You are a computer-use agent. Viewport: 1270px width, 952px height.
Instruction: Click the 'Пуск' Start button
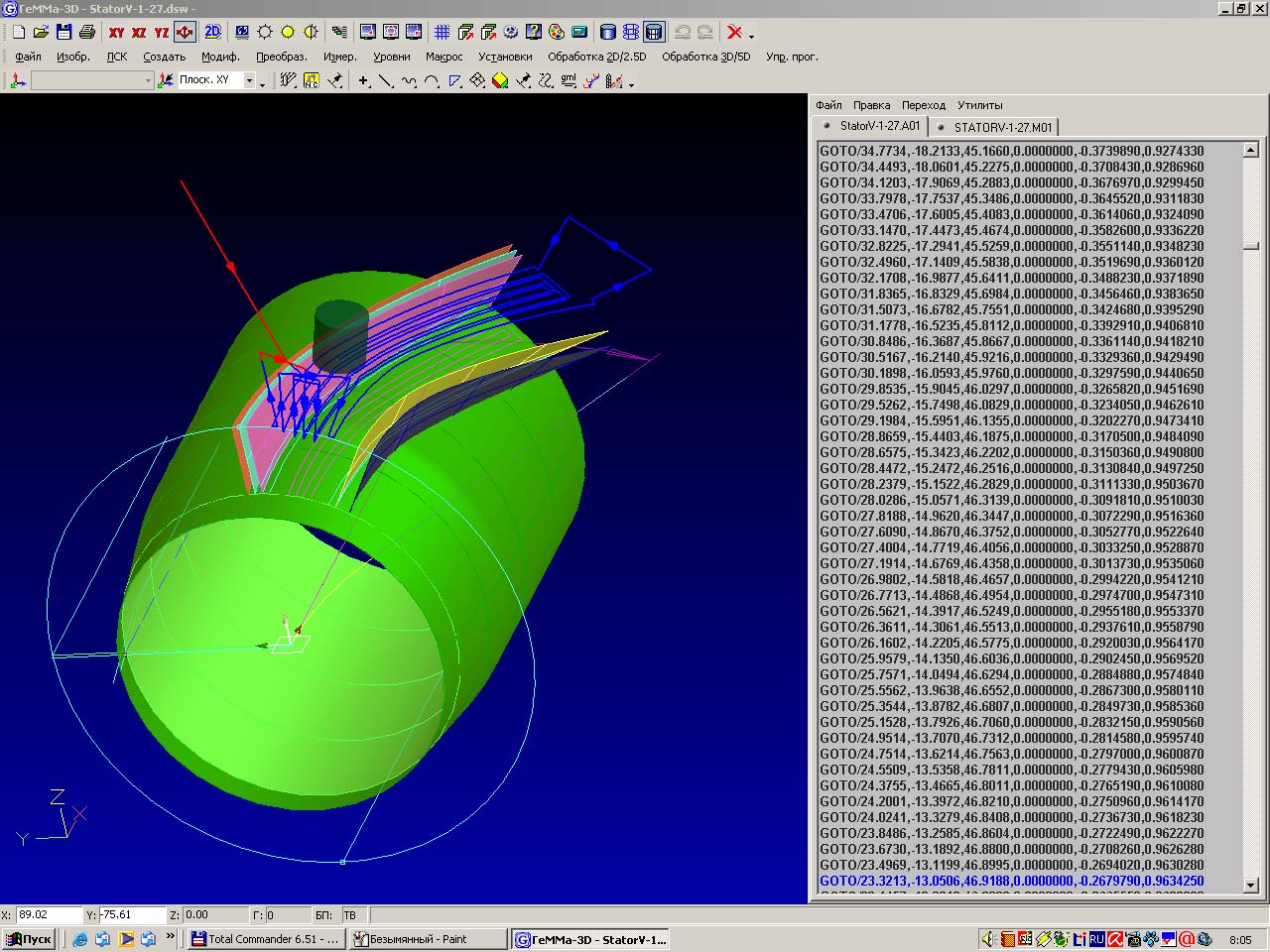(29, 939)
